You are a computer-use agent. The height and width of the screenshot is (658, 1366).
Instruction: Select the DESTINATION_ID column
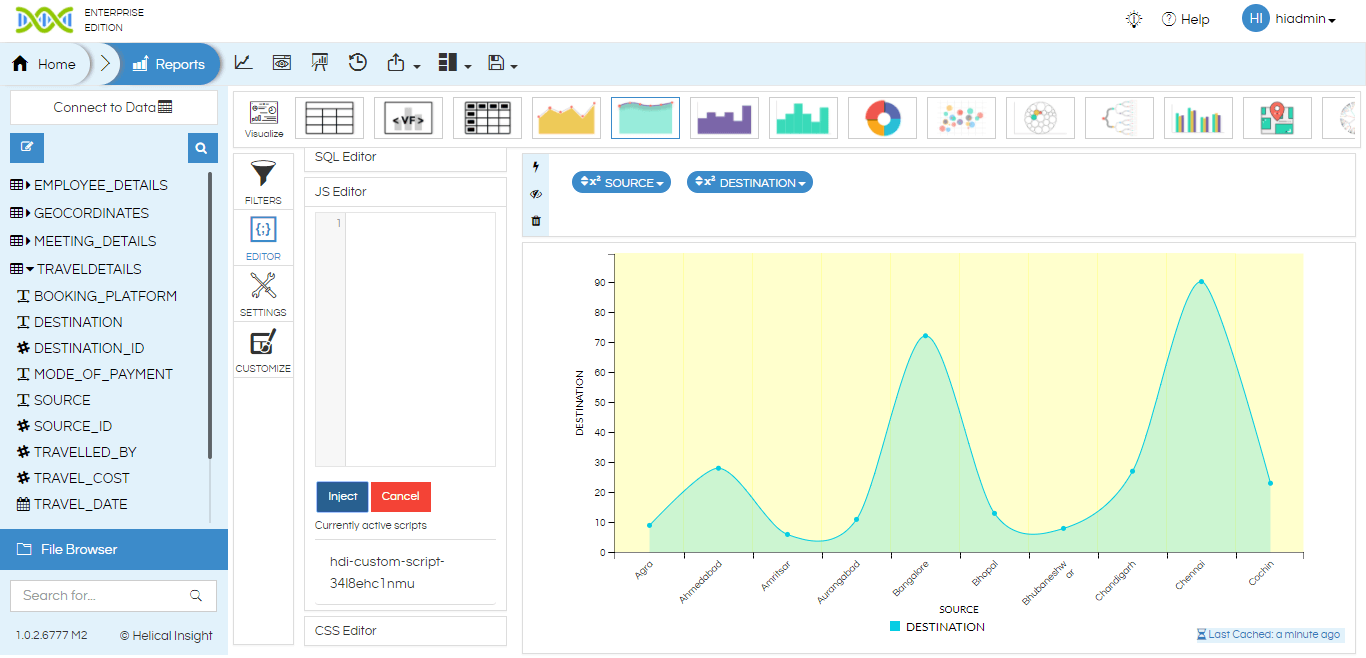[80, 348]
